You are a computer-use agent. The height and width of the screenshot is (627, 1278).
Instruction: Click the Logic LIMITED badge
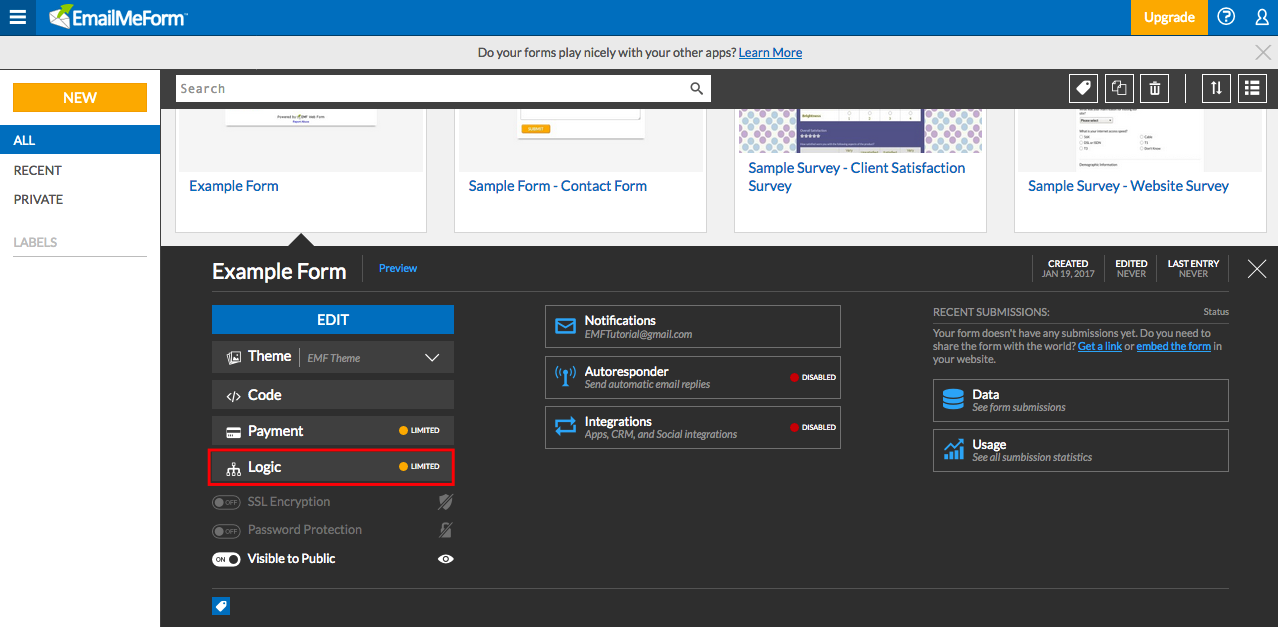point(419,467)
